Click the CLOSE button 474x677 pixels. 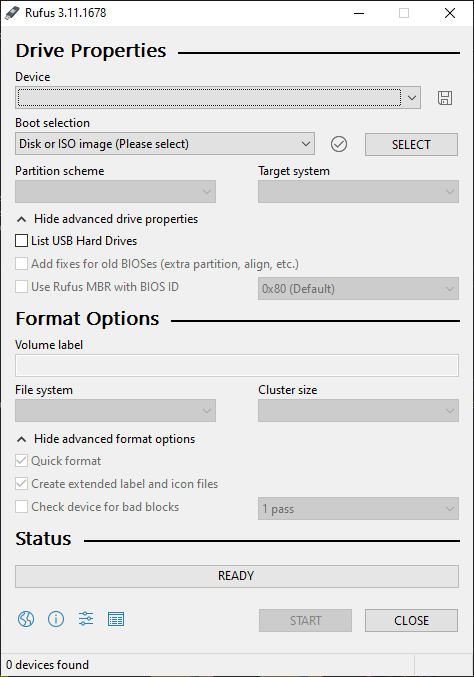tap(411, 620)
